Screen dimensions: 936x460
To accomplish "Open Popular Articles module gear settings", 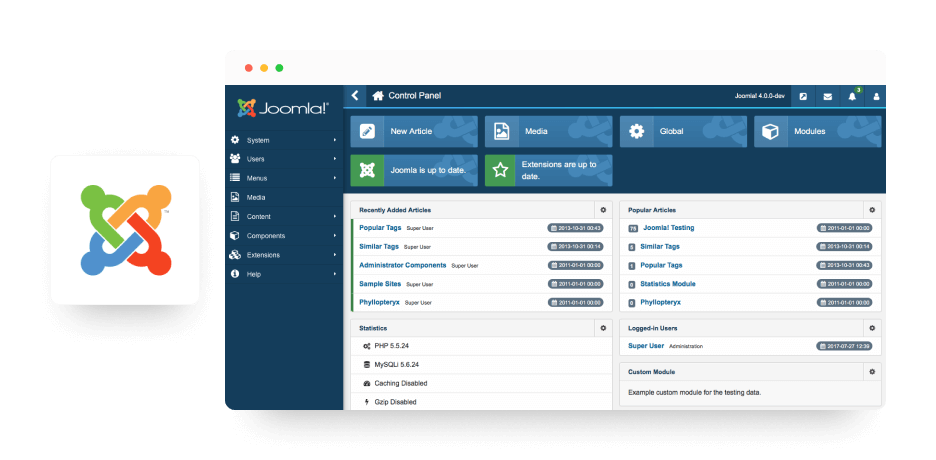I will 872,210.
